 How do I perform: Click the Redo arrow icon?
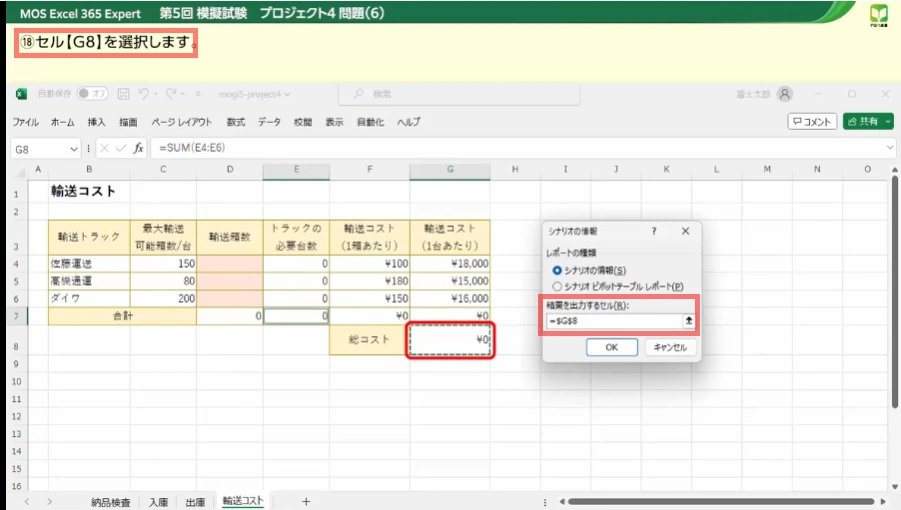171,93
